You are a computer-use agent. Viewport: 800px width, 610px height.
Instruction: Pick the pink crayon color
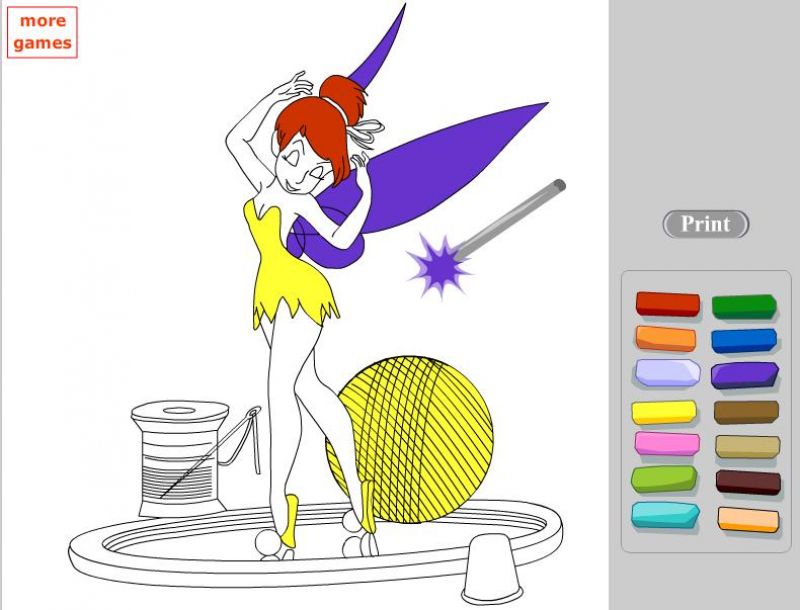click(667, 444)
